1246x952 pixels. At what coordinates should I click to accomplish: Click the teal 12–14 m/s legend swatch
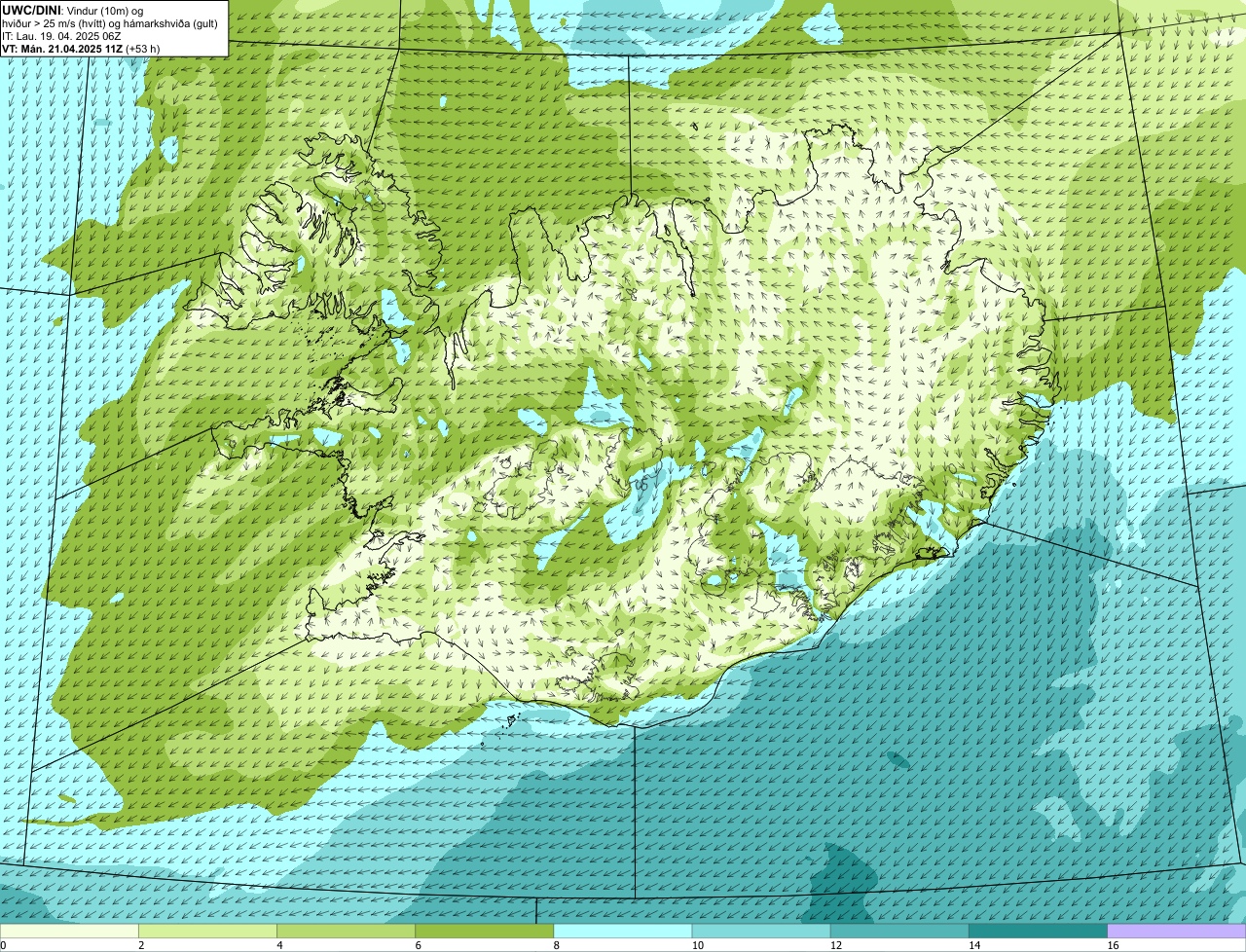(899, 931)
